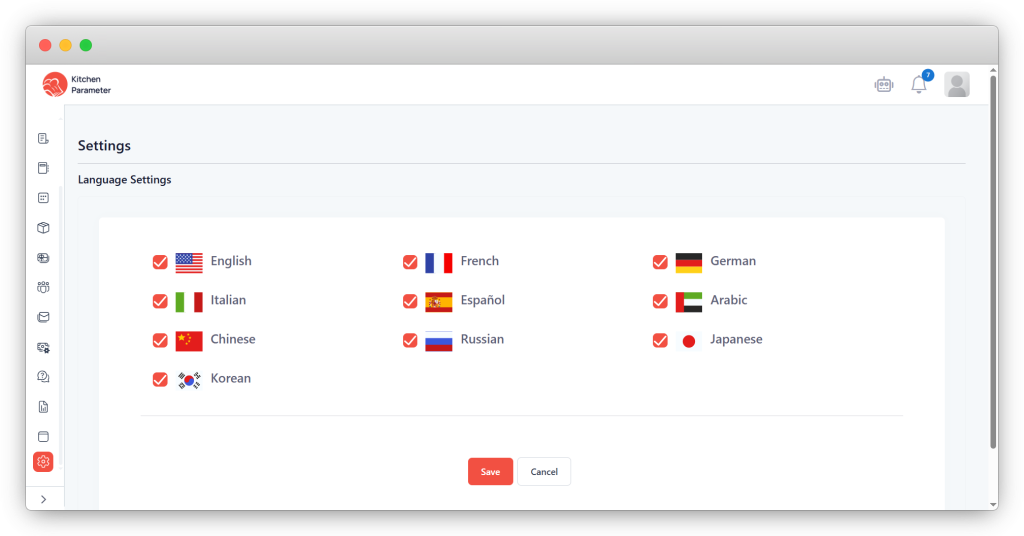This screenshot has height=536, width=1024.
Task: Uncheck the Russian language checkbox
Action: point(410,340)
